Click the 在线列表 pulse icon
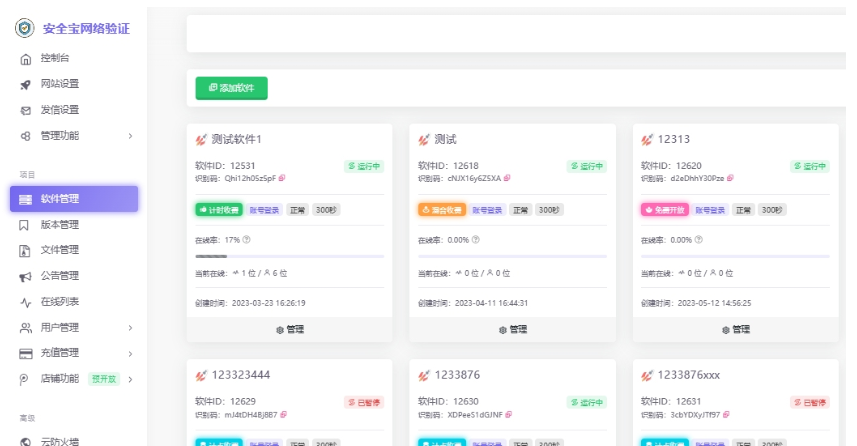 click(x=26, y=302)
